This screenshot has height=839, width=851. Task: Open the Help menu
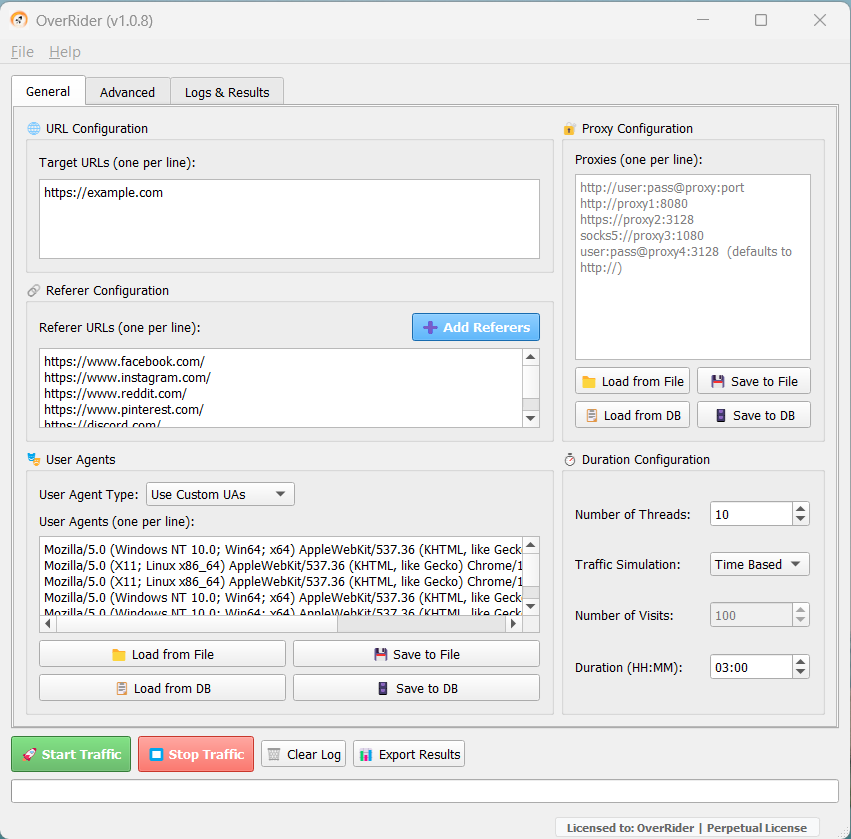click(x=65, y=52)
